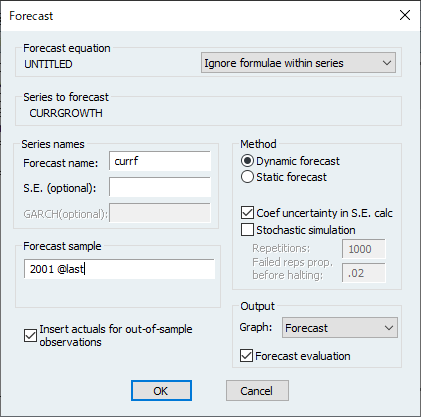Click the GARCH(optional) input field
421x417 pixels.
click(x=160, y=213)
